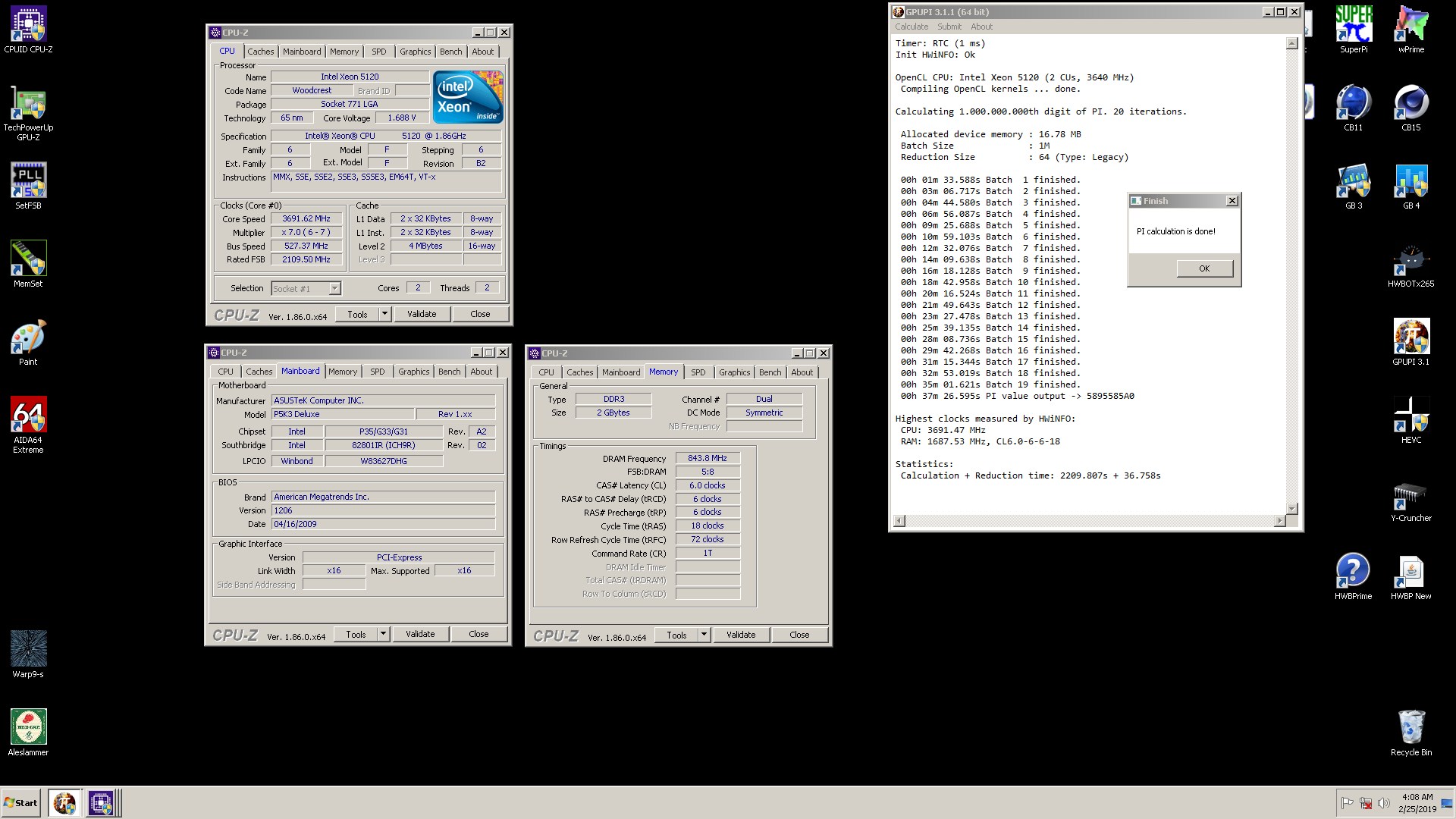1456x819 pixels.
Task: Open SetFSB desktop icon
Action: [x=28, y=187]
